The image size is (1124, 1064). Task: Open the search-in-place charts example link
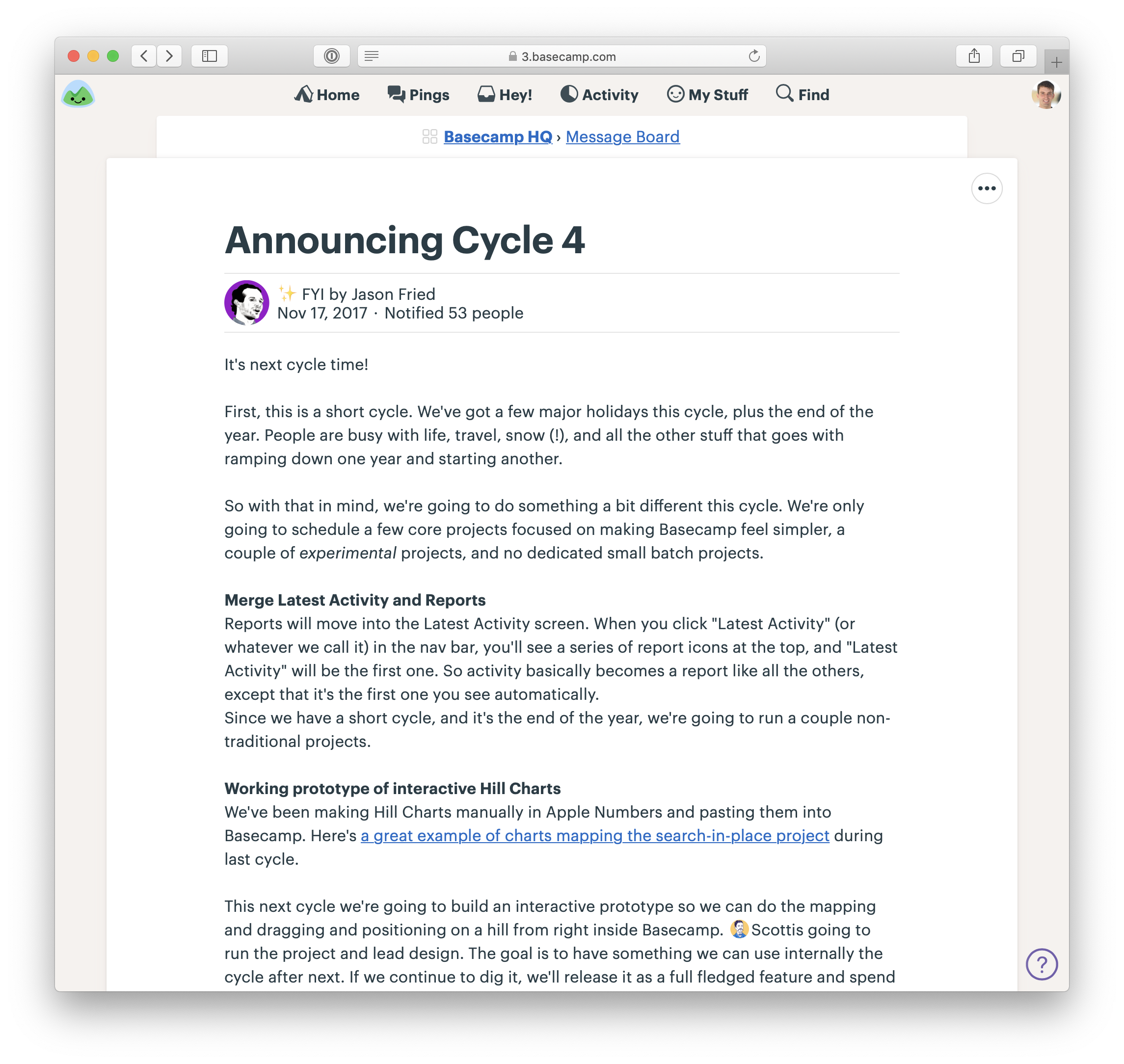[594, 835]
